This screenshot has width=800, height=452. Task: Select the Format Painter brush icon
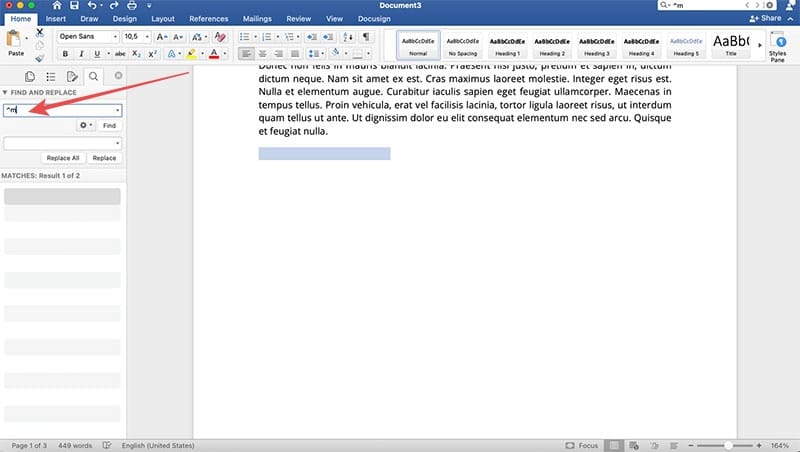(x=40, y=58)
